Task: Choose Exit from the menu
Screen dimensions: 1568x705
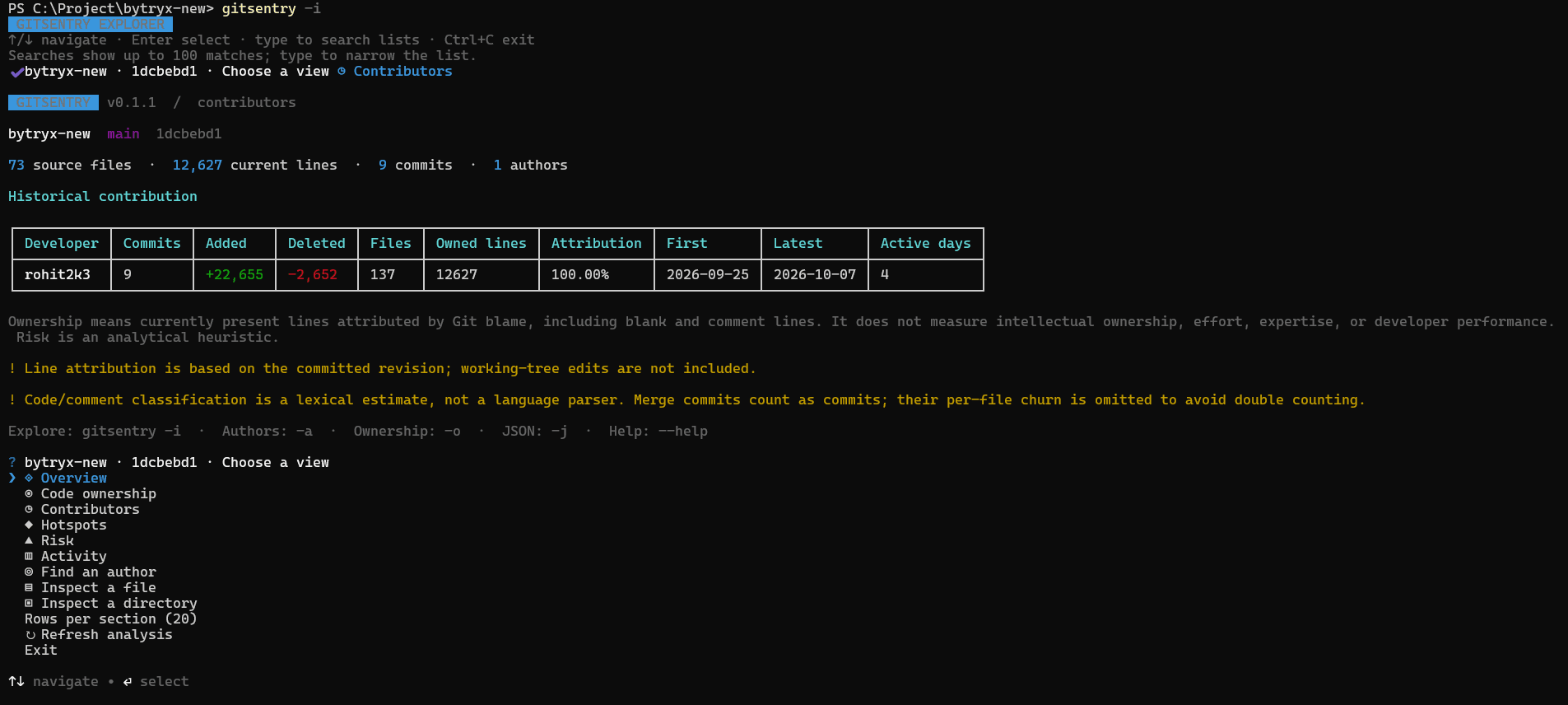Action: pyautogui.click(x=41, y=651)
